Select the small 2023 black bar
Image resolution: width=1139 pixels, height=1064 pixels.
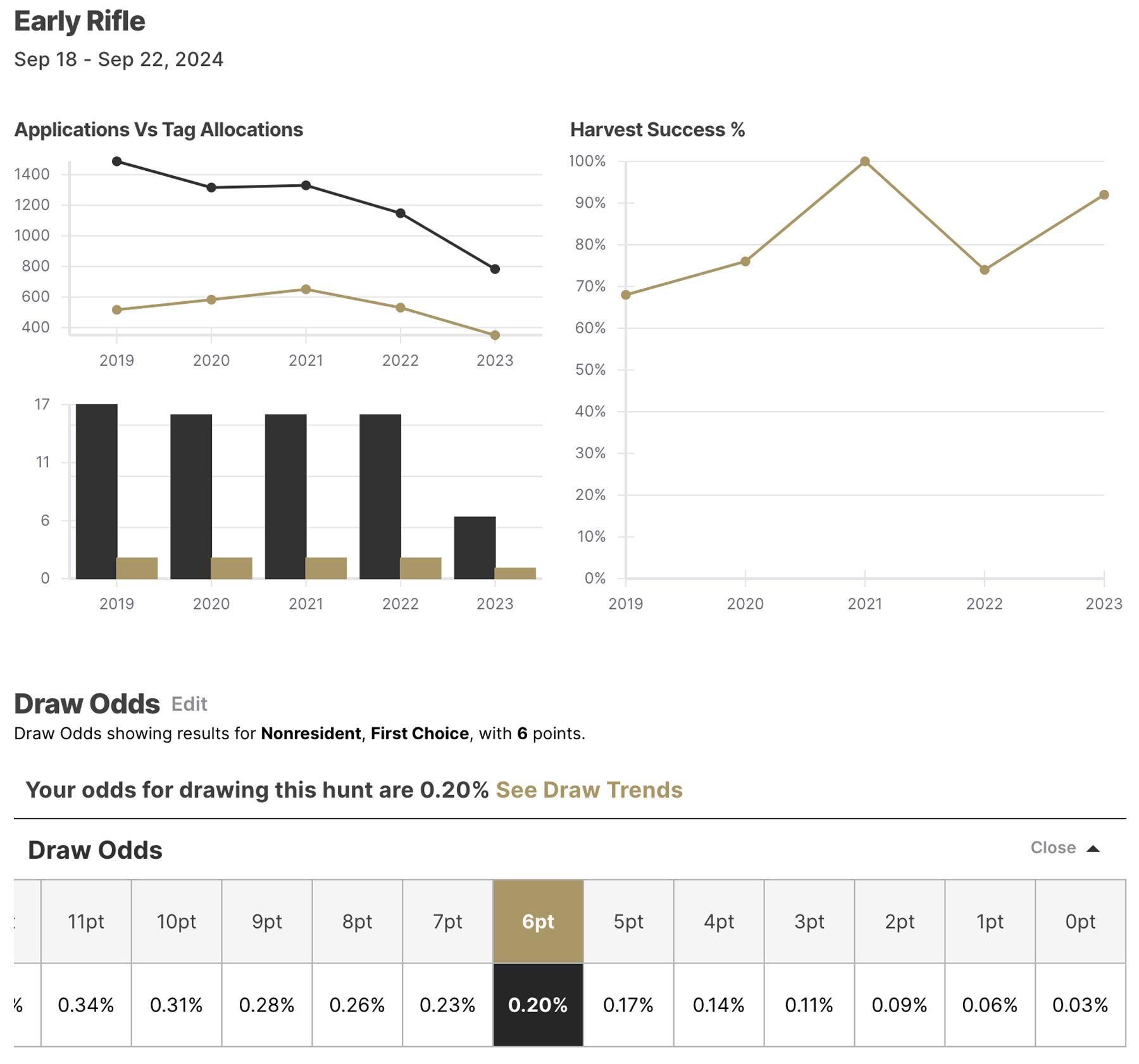coord(474,548)
